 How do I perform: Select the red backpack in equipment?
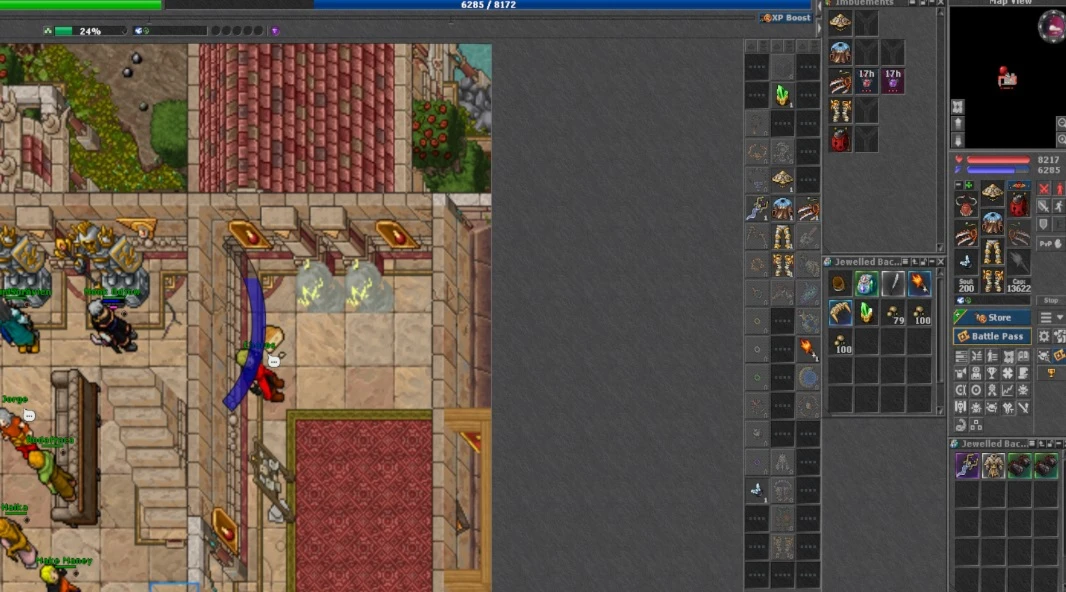coord(1018,205)
